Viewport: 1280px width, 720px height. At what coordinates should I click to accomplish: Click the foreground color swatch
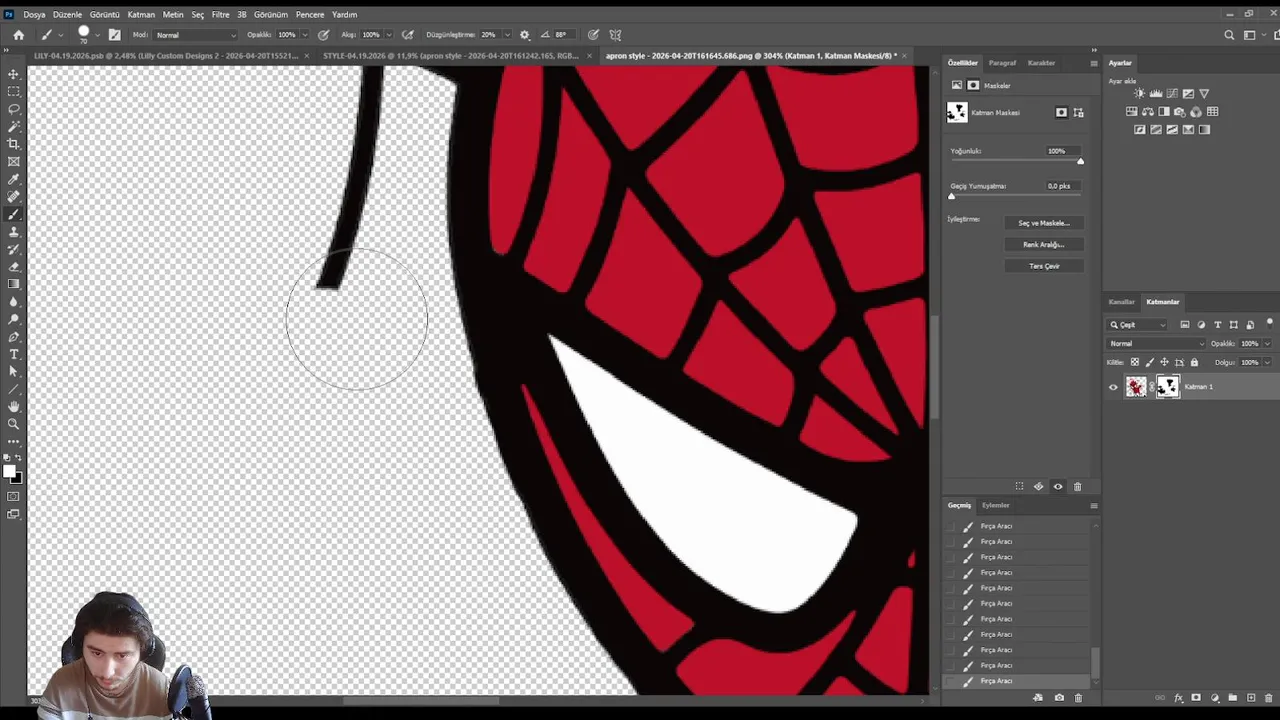click(x=9, y=471)
